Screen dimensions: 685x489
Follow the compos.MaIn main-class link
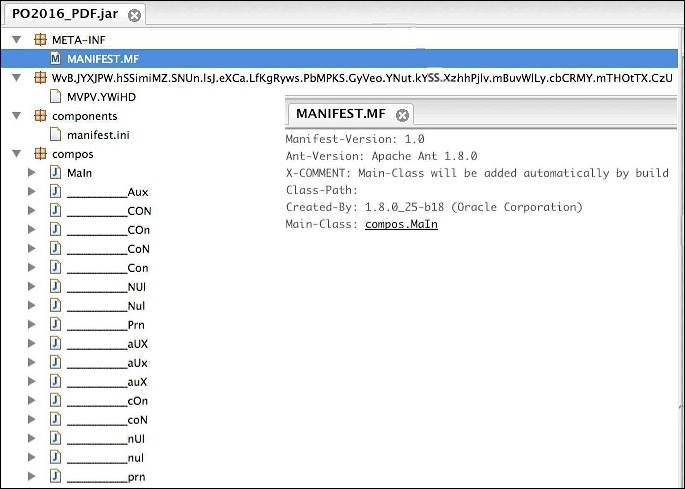(x=401, y=224)
